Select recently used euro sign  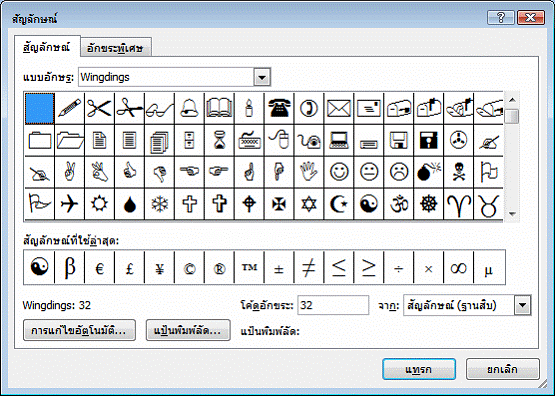99,267
